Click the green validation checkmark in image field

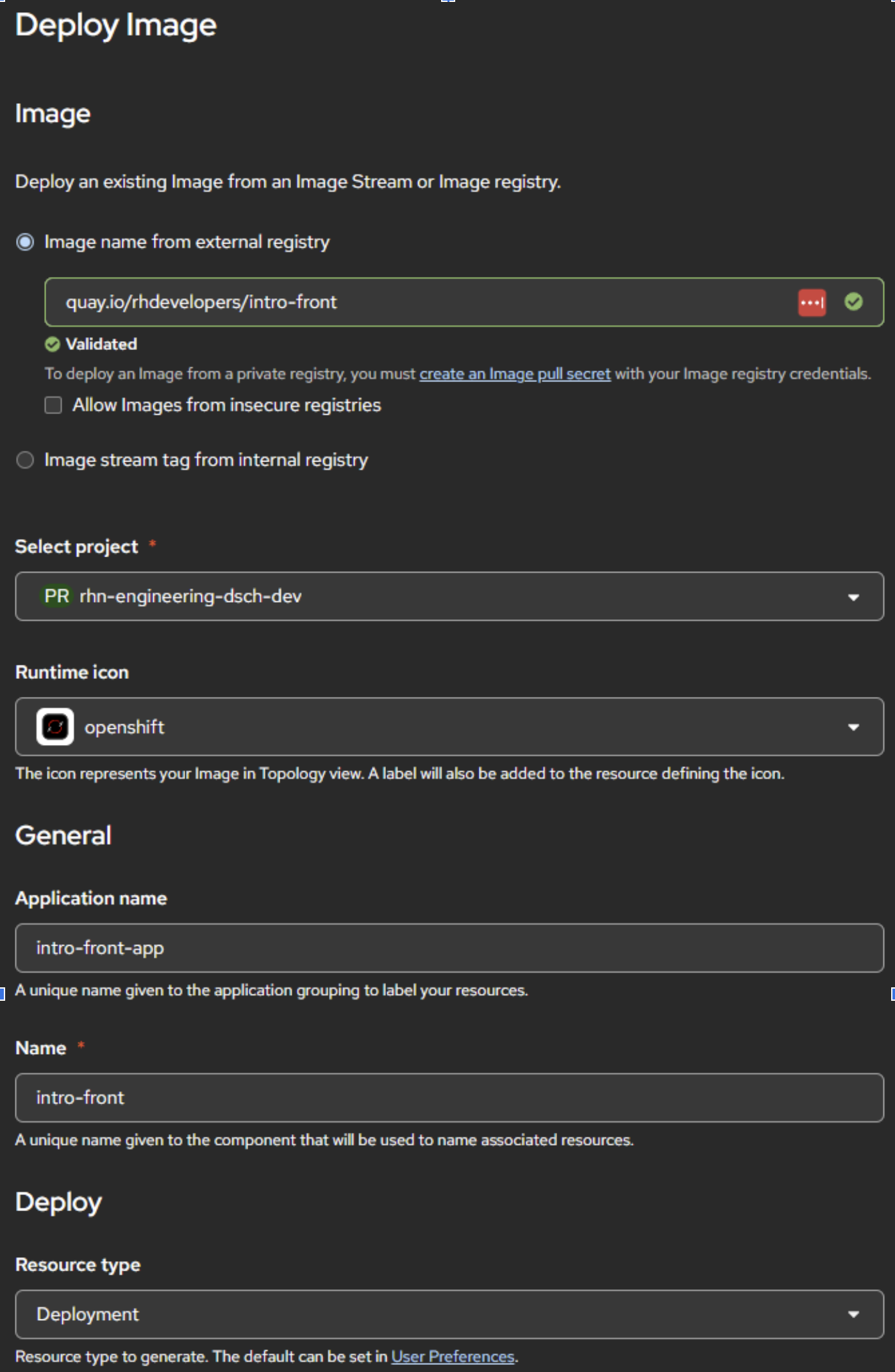[853, 302]
